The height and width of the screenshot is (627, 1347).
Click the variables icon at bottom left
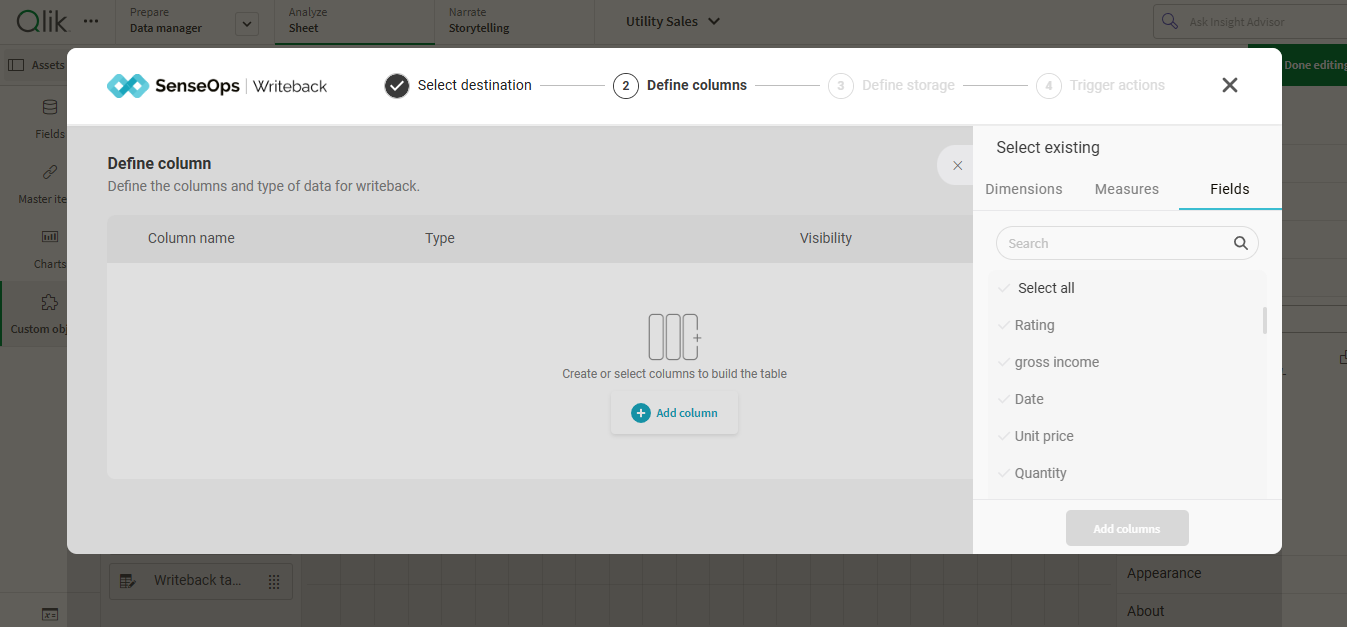point(50,614)
